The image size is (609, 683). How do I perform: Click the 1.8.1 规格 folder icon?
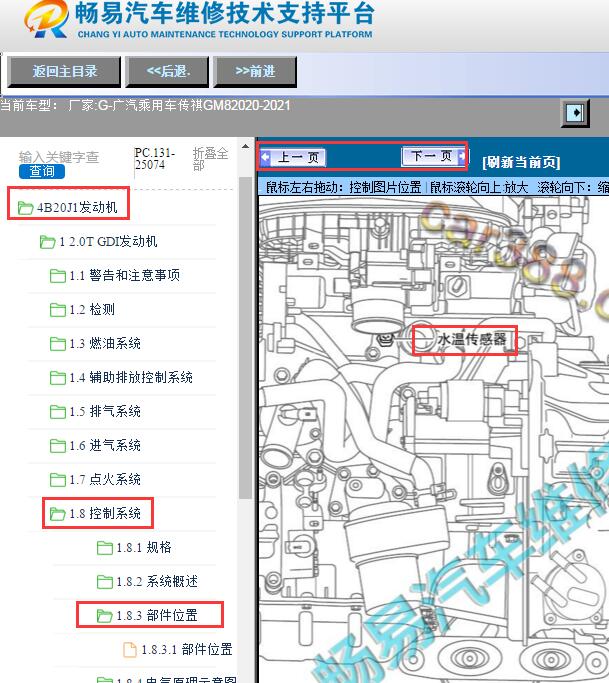(x=105, y=548)
